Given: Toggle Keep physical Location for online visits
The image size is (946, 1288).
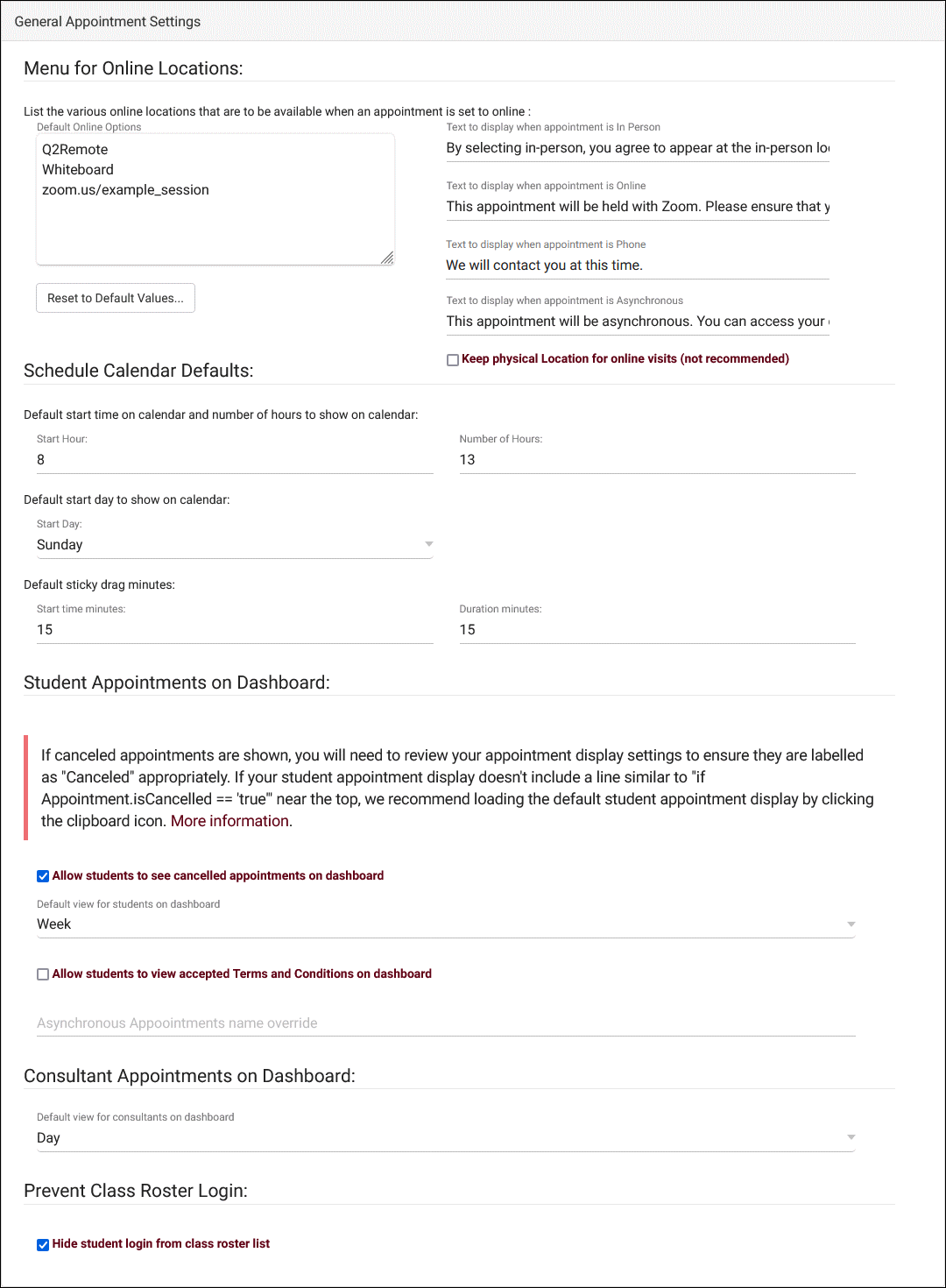Looking at the screenshot, I should (453, 359).
